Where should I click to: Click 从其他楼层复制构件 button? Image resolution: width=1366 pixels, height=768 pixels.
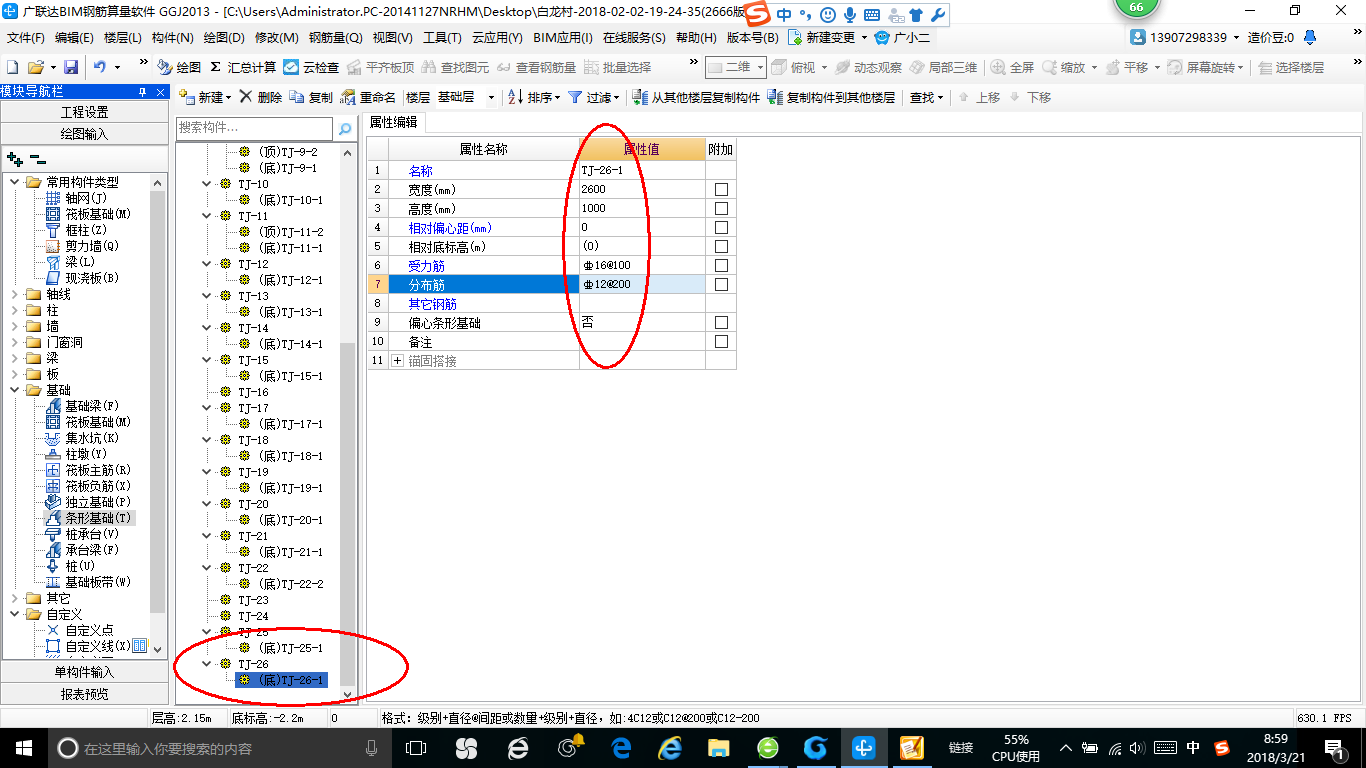(x=696, y=97)
